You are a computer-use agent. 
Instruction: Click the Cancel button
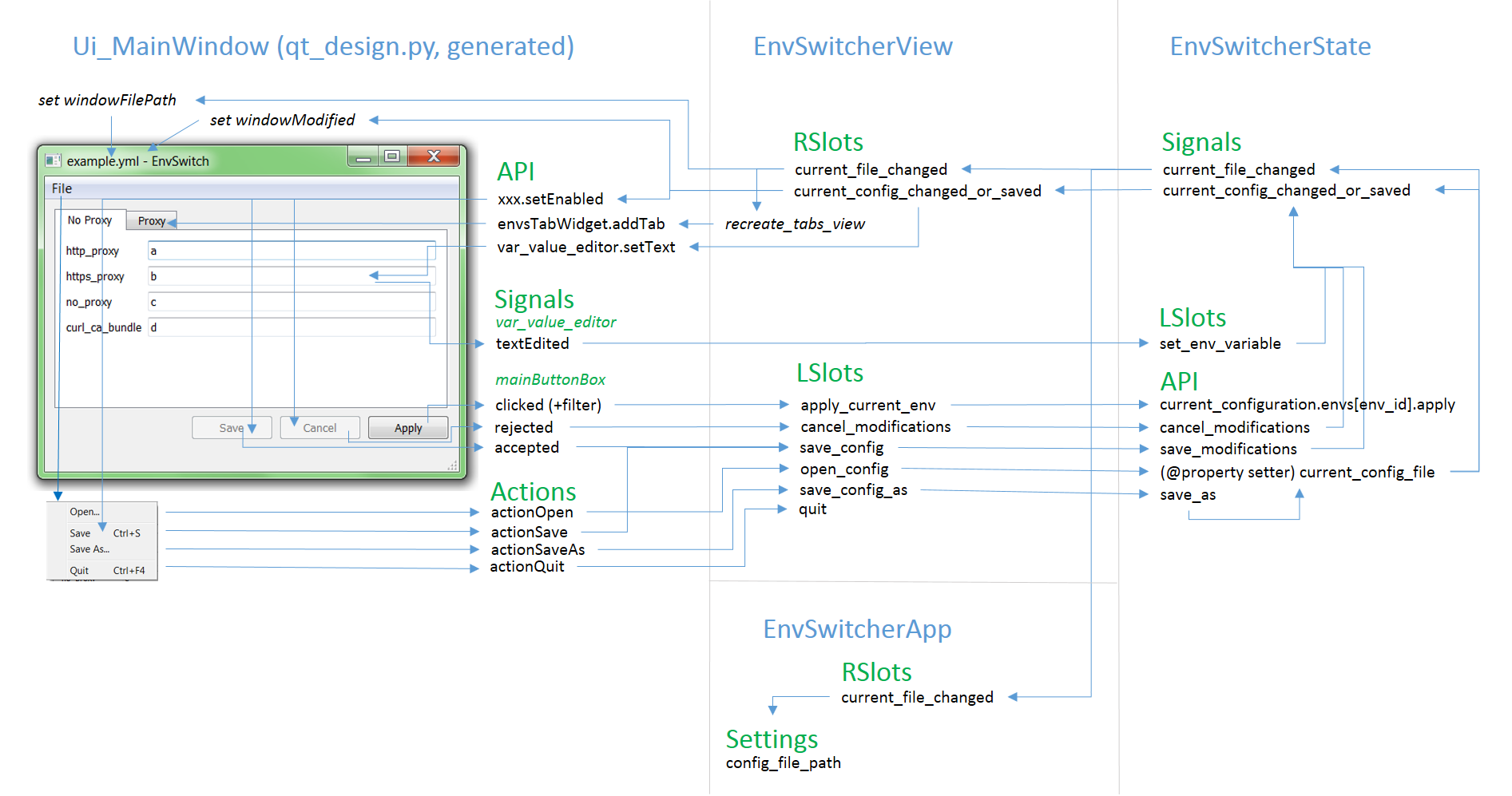point(319,428)
